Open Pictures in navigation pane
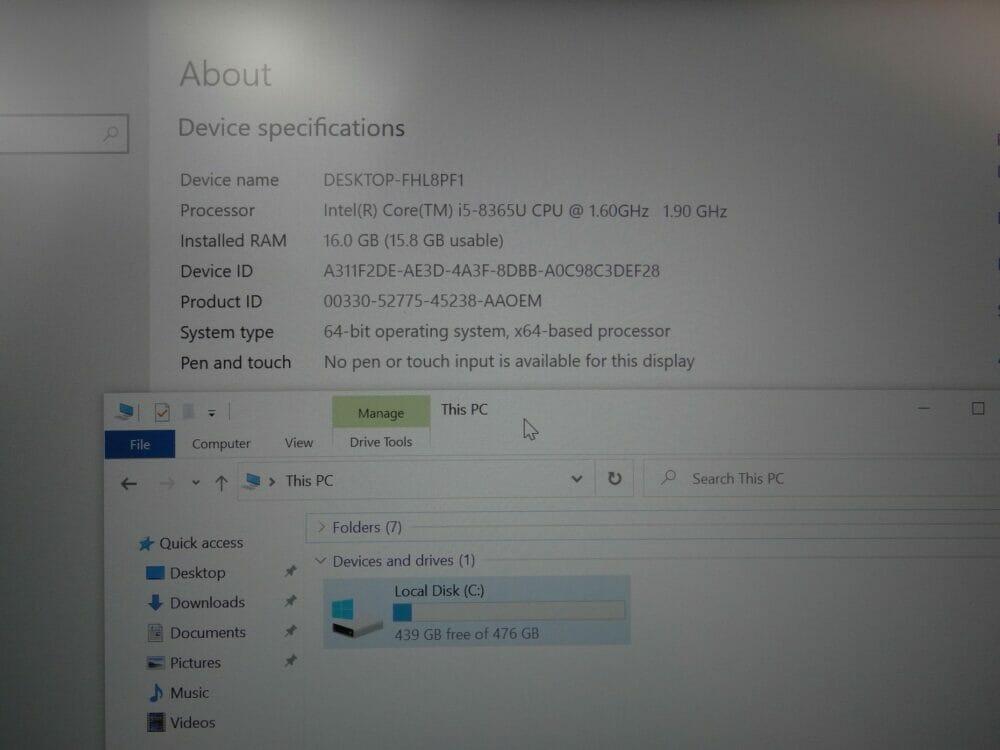The height and width of the screenshot is (750, 1000). click(x=195, y=663)
